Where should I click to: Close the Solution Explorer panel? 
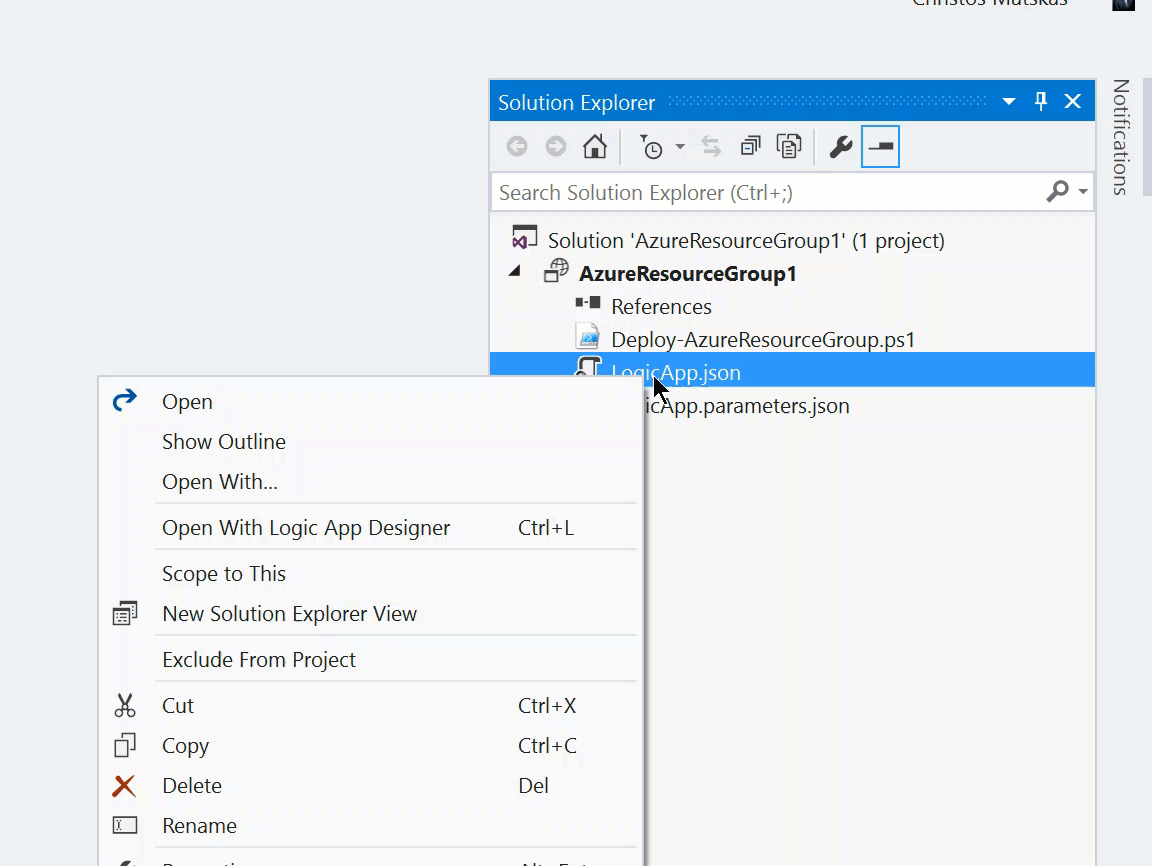coord(1073,101)
